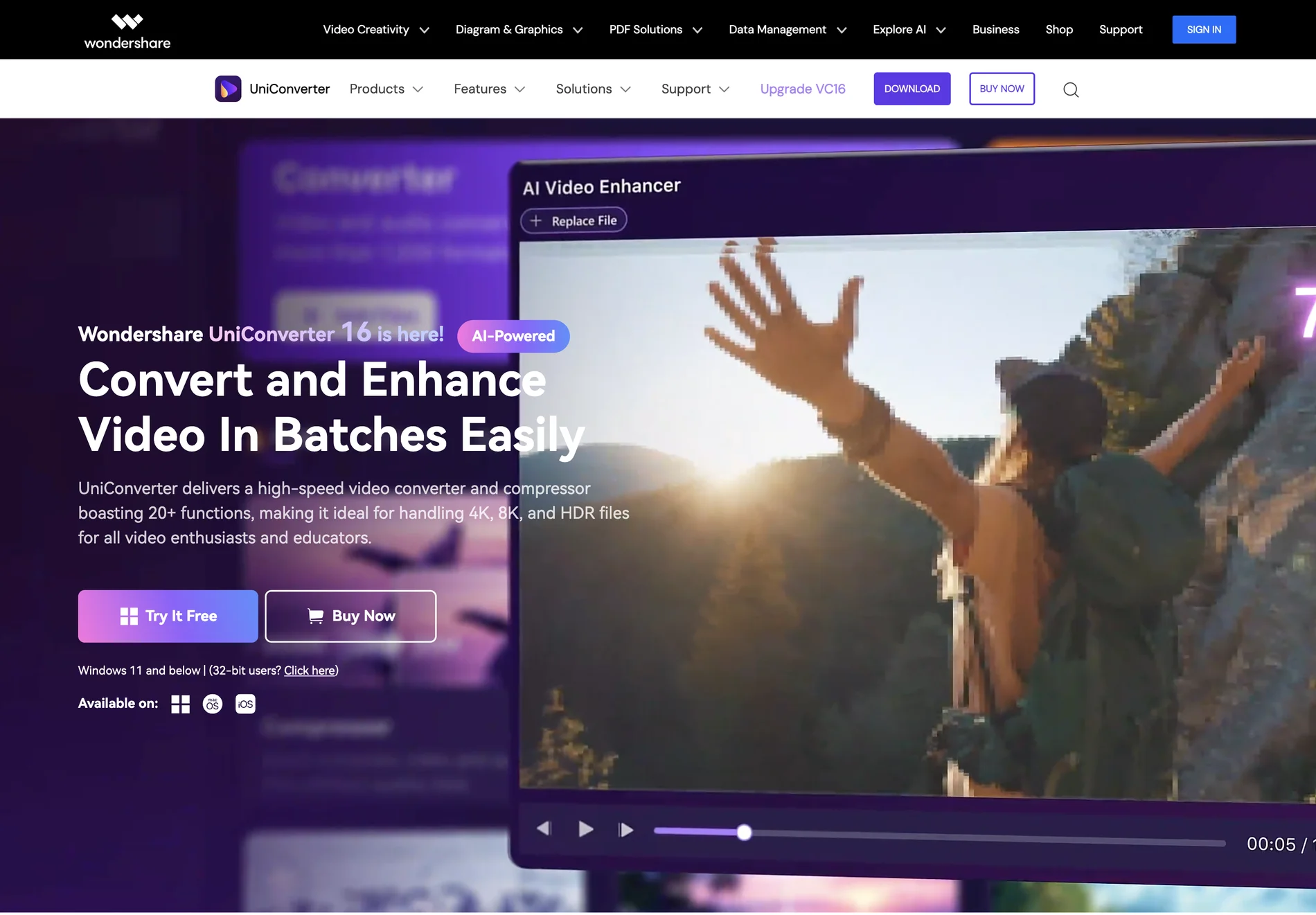Click the BUY NOW outlined button
1316x915 pixels.
point(1002,89)
